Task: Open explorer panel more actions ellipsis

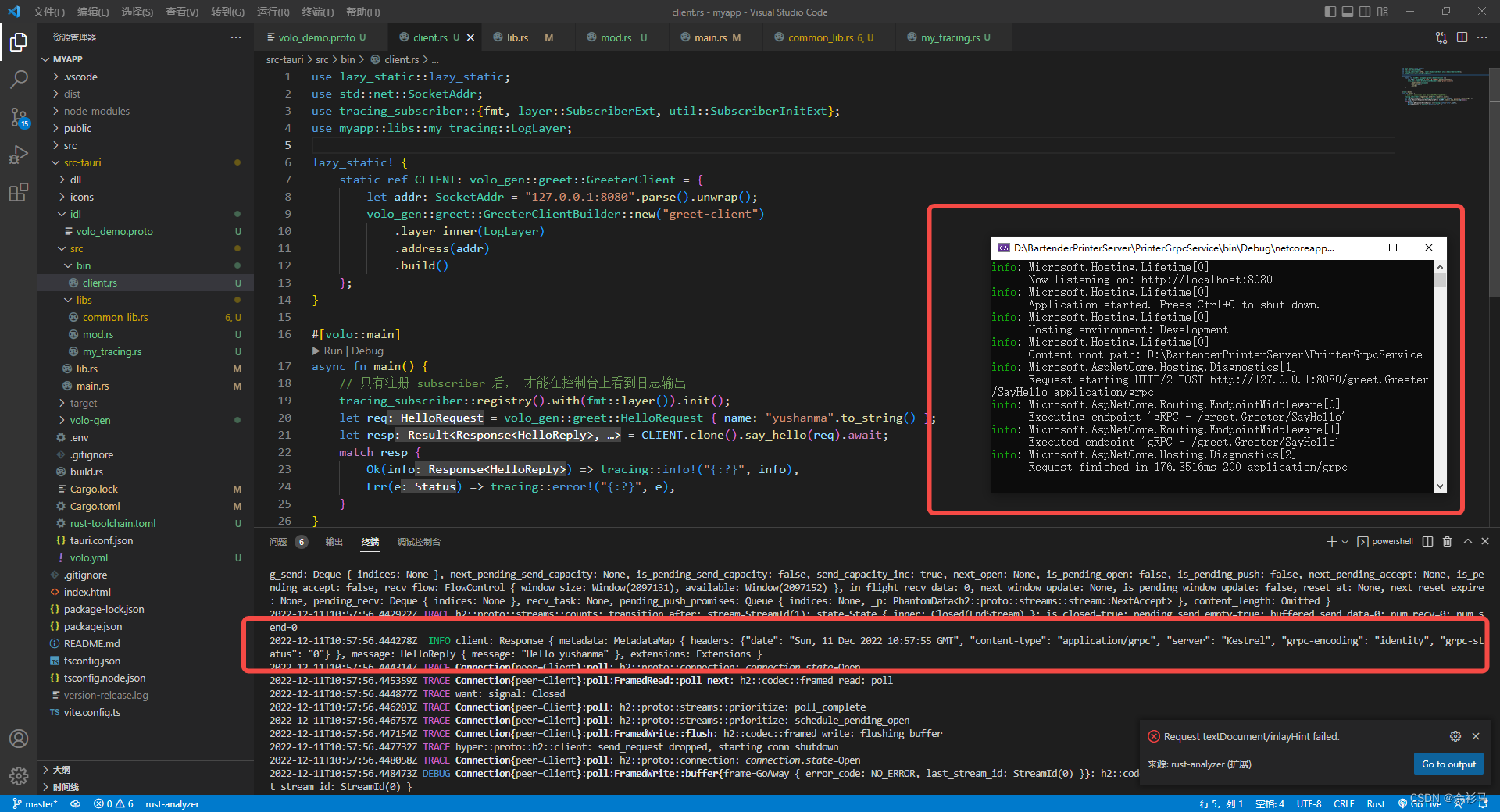Action: [236, 37]
